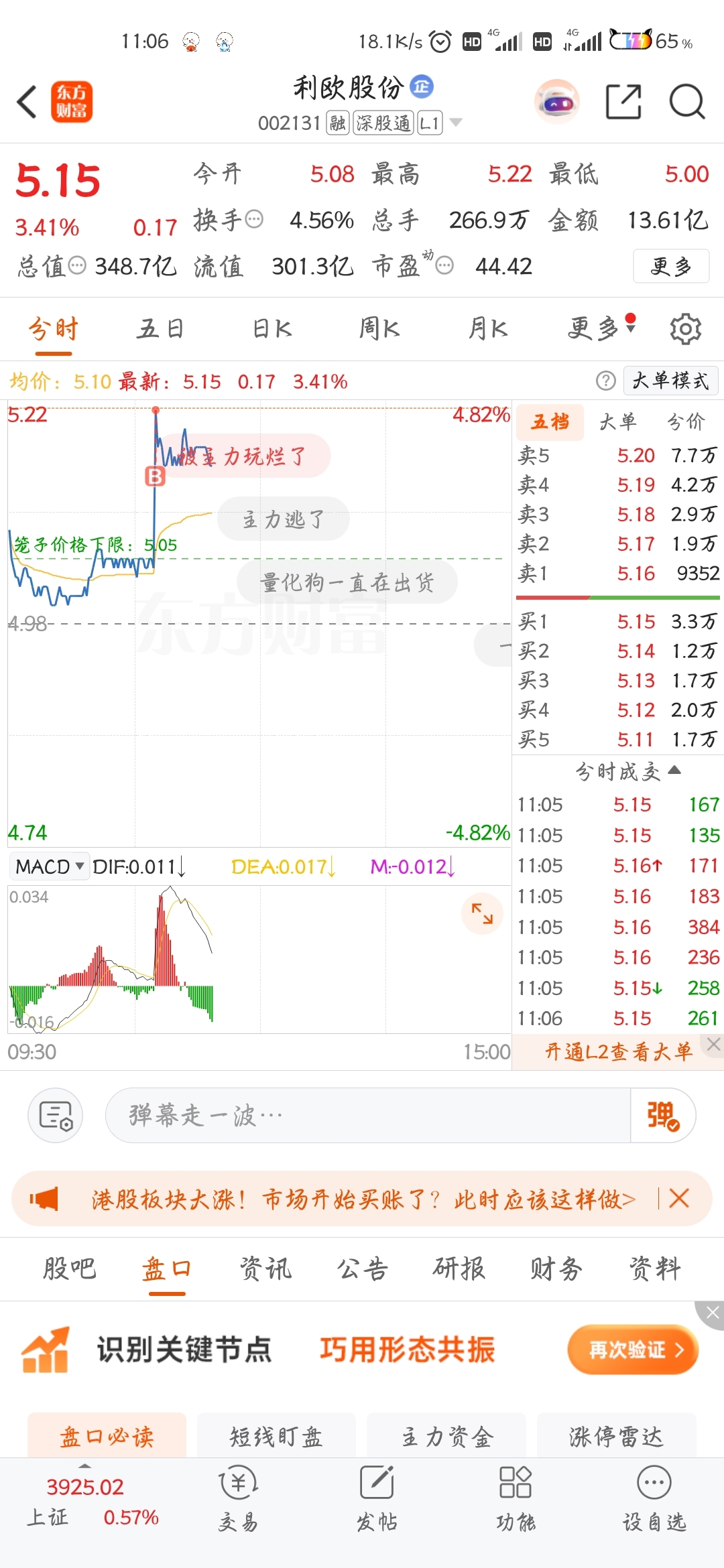
Task: Open the robot assistant avatar
Action: point(557,102)
